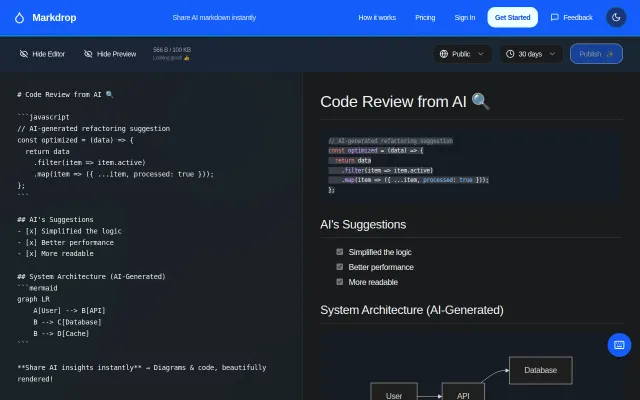Click the 'Share AI markdown instantly' tagline
This screenshot has height=400, width=640.
[x=214, y=18]
